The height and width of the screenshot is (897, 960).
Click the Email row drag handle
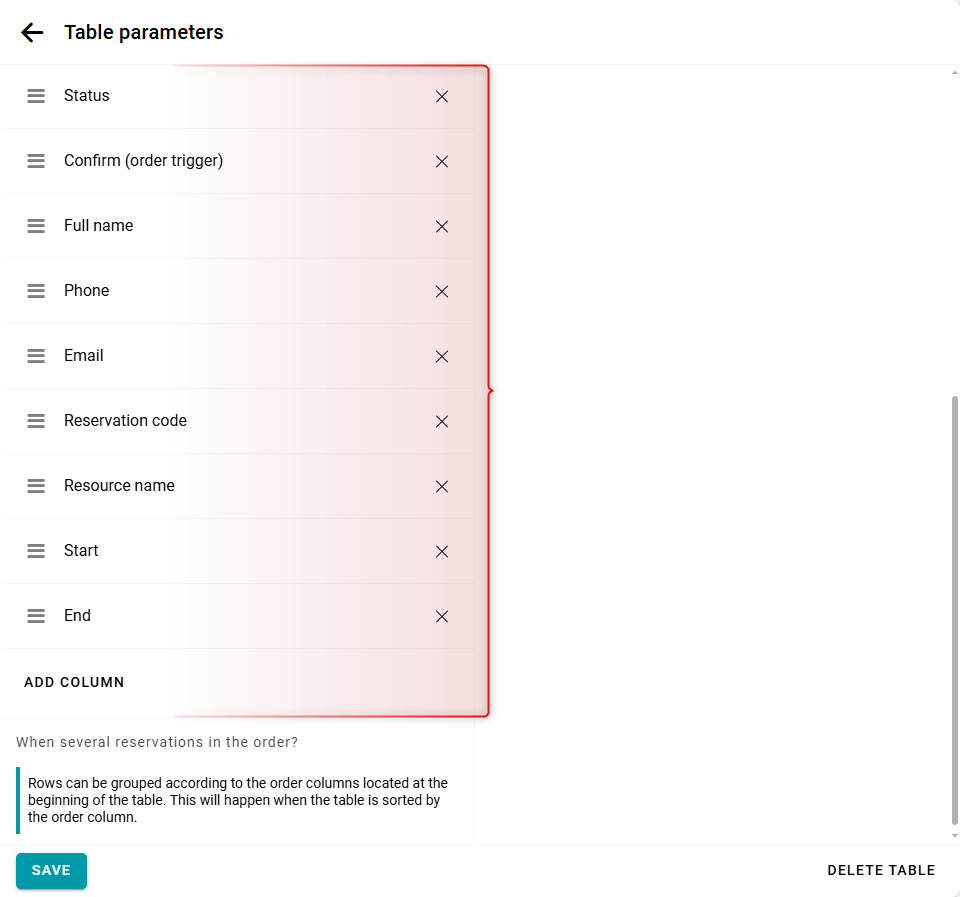point(36,356)
